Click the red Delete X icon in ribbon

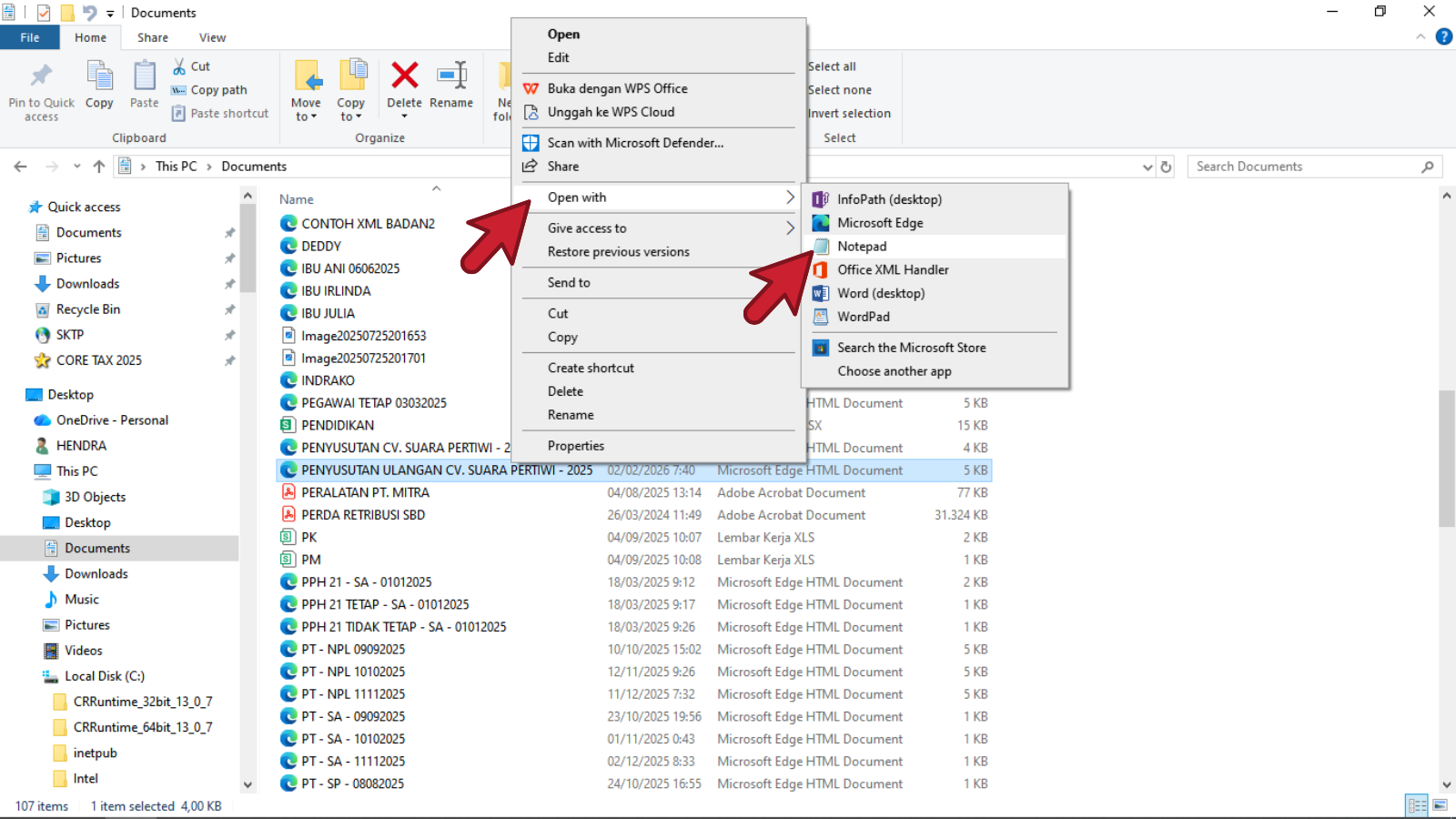pos(404,76)
